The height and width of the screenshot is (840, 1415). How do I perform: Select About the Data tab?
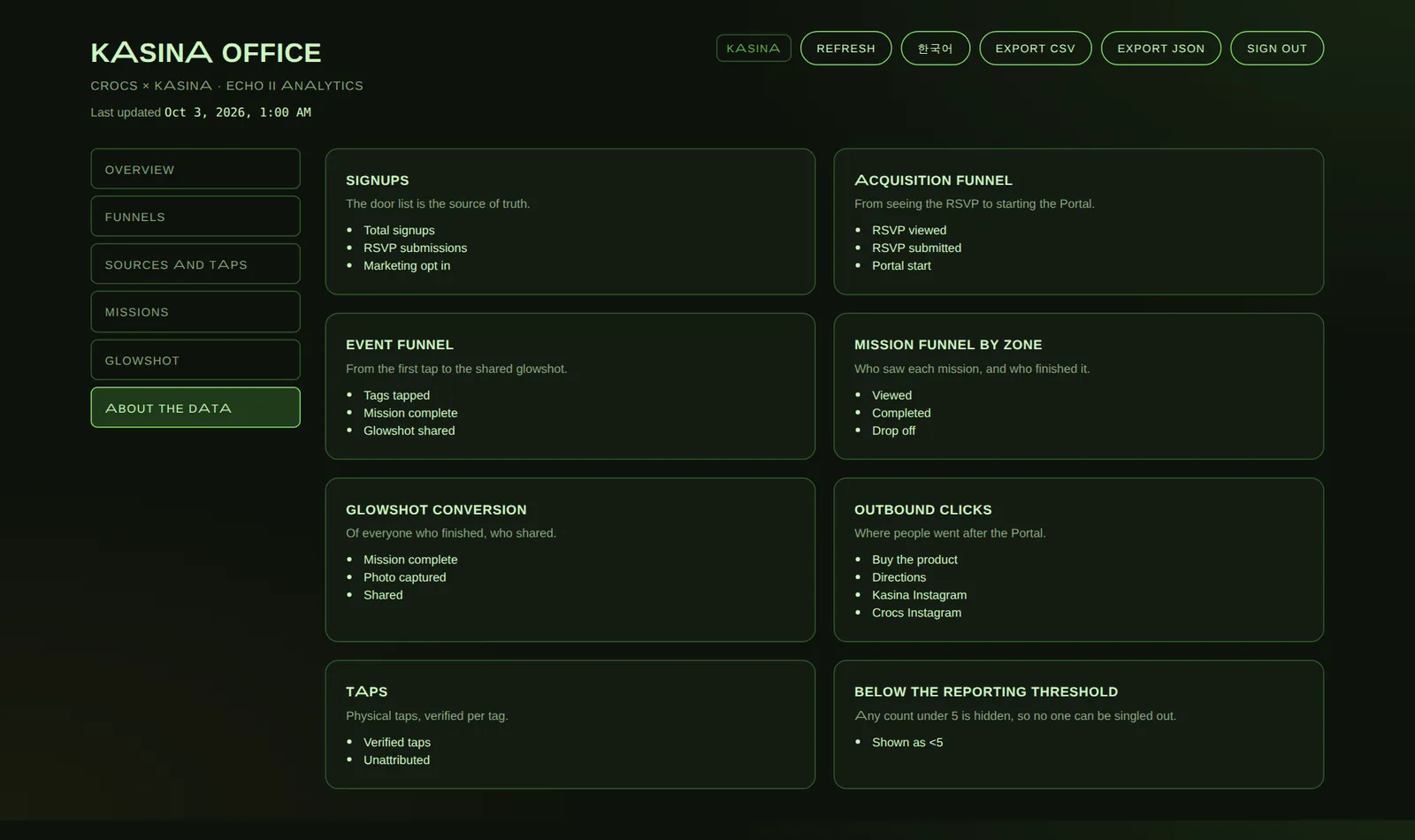tap(195, 408)
